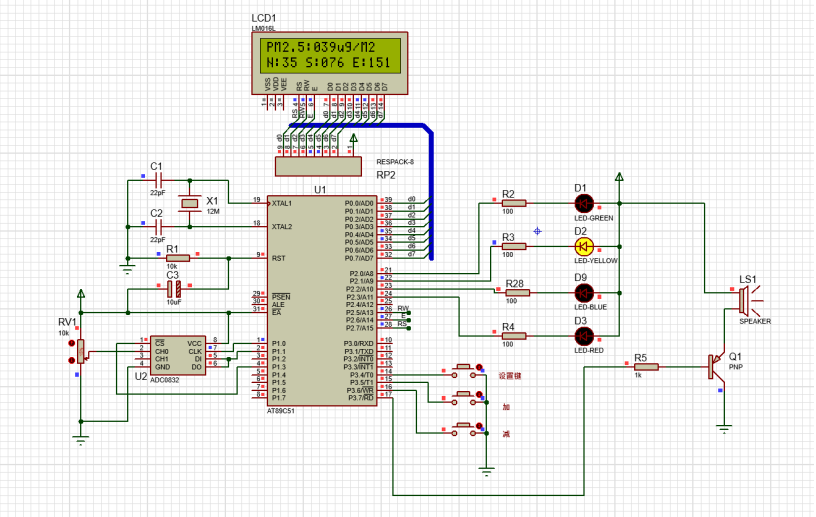Select the lit D2 yellow LED
Screen dimensions: 816x517
[584, 247]
